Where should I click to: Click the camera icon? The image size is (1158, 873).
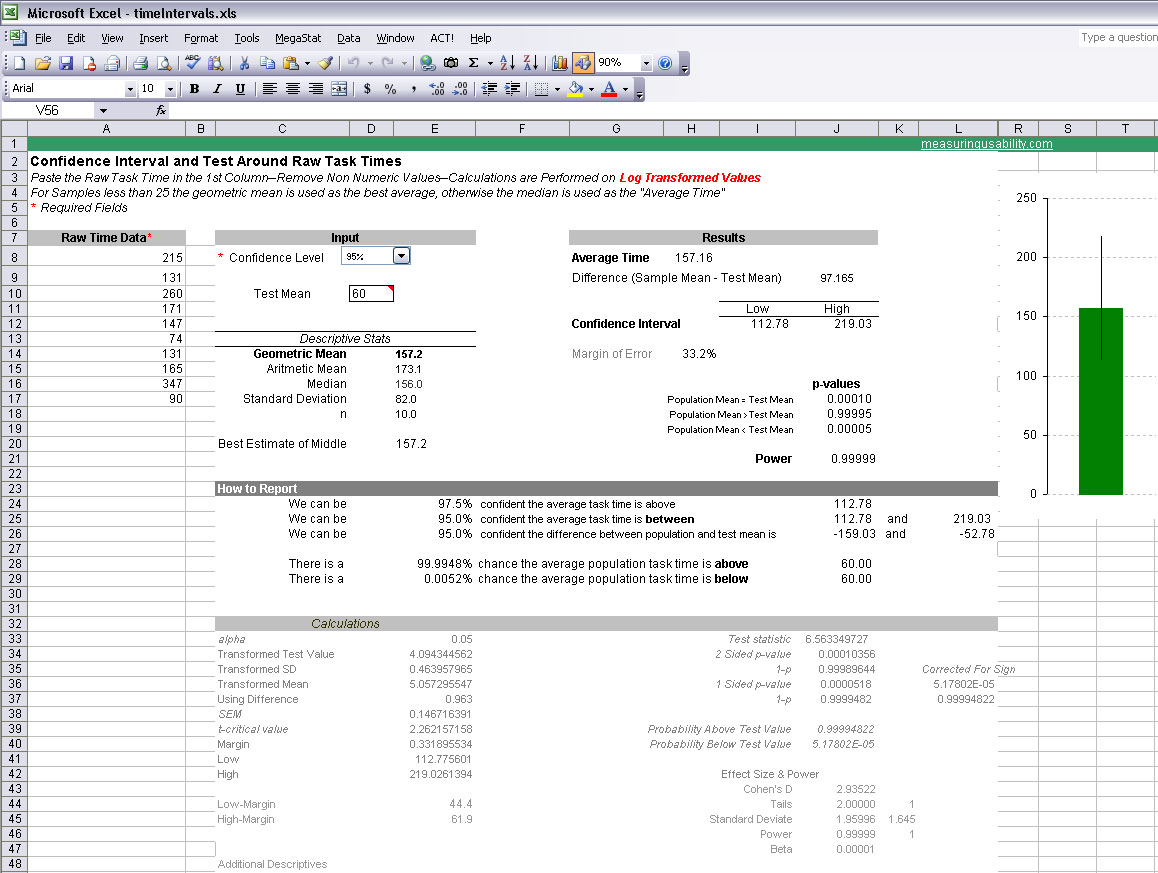pos(450,64)
